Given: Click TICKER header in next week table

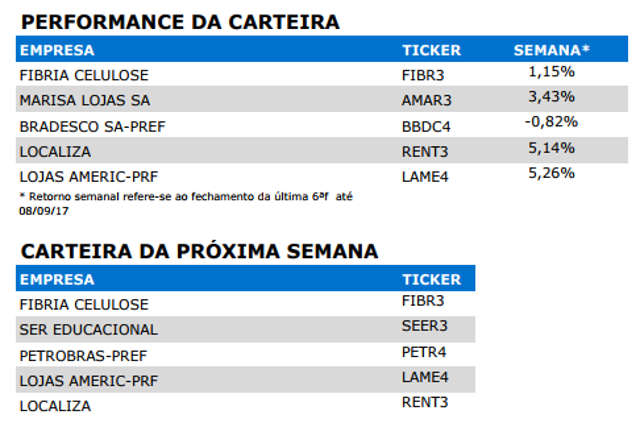Looking at the screenshot, I should (431, 280).
